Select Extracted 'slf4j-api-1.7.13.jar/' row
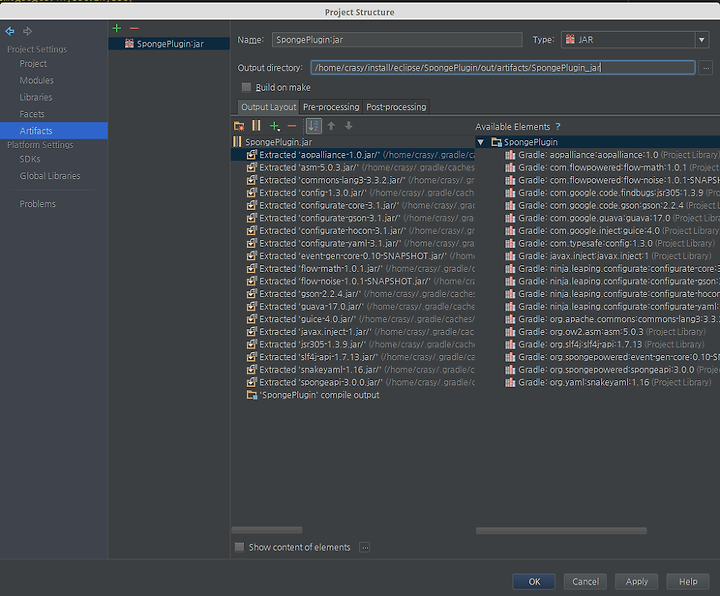The image size is (720, 596). 353,357
